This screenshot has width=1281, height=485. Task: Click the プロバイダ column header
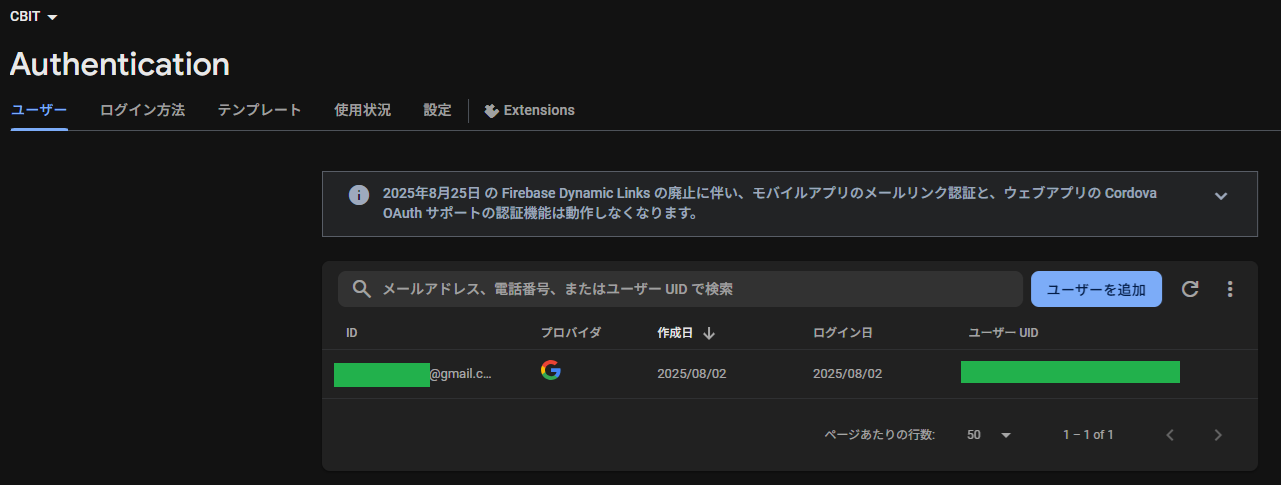point(571,332)
